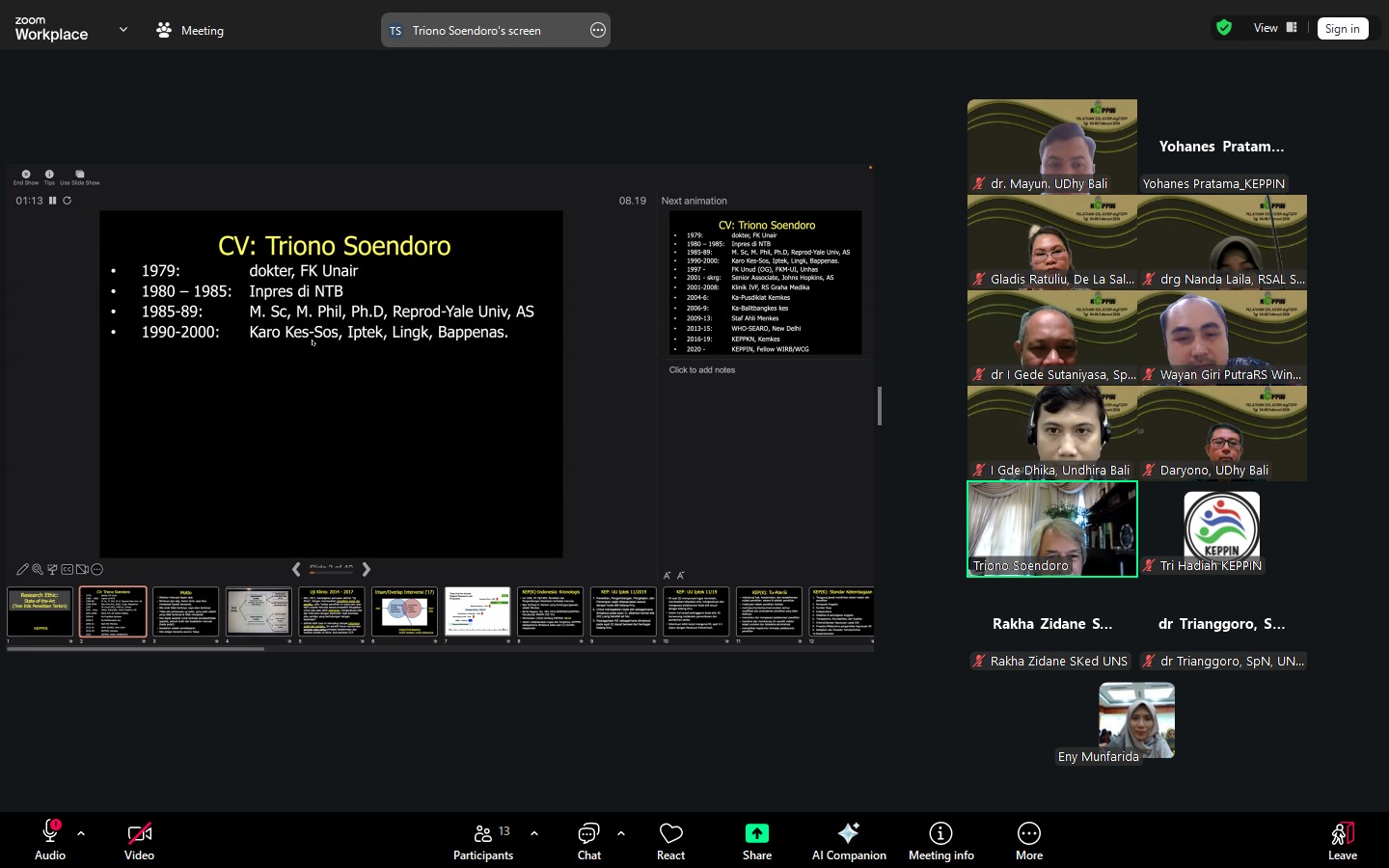
Task: Expand the Zoom Workplace dropdown arrow
Action: point(123,30)
